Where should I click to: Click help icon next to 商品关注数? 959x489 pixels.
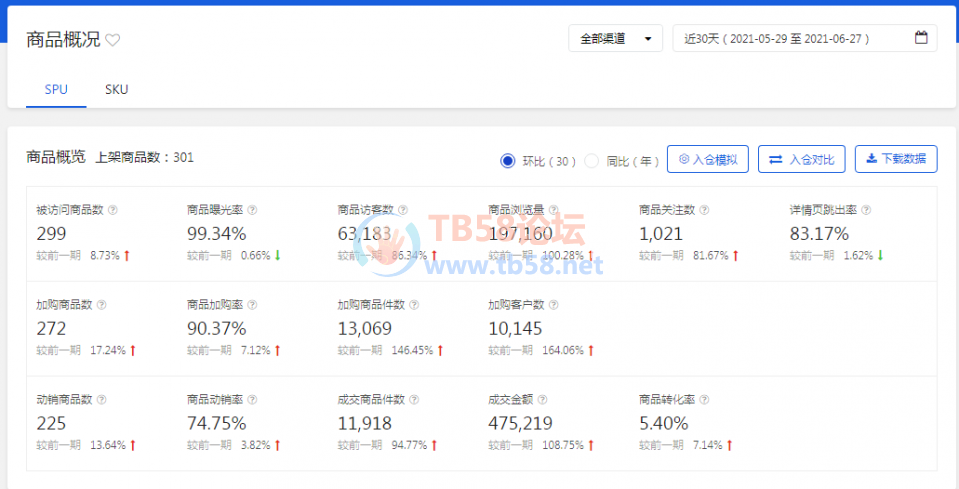point(704,210)
